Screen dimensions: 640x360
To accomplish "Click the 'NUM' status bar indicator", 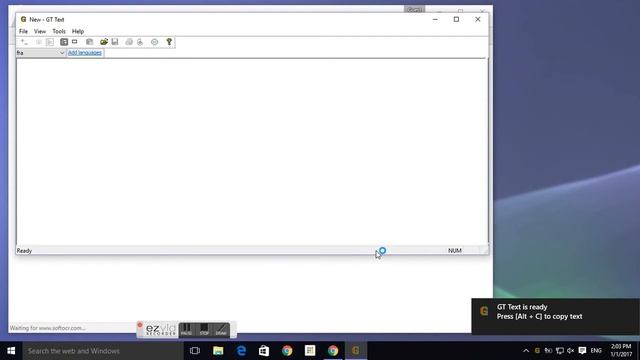I will pyautogui.click(x=455, y=251).
